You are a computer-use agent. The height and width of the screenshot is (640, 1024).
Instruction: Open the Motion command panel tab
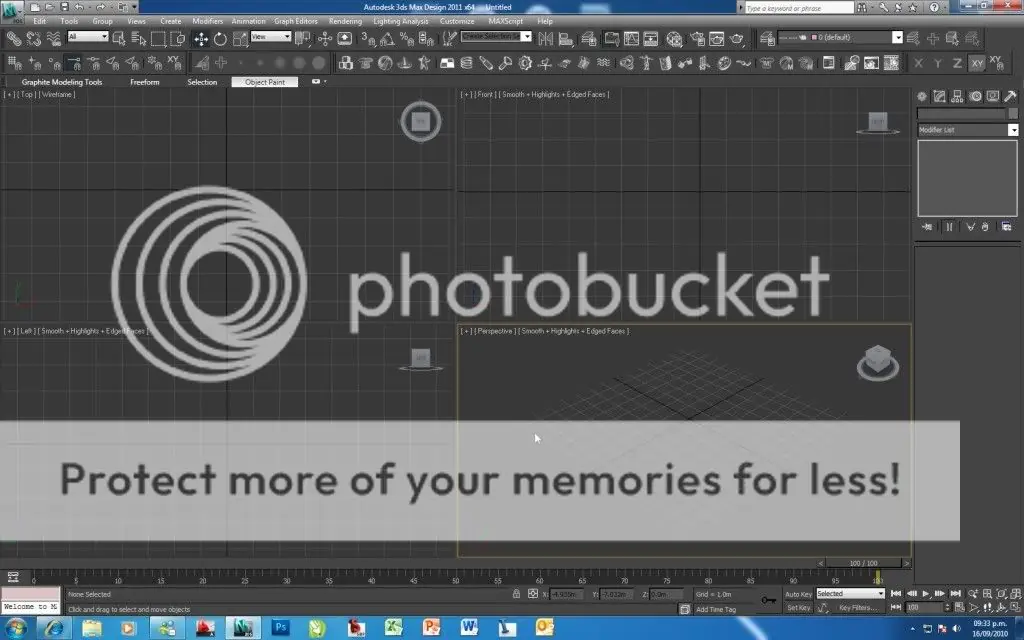pos(975,96)
